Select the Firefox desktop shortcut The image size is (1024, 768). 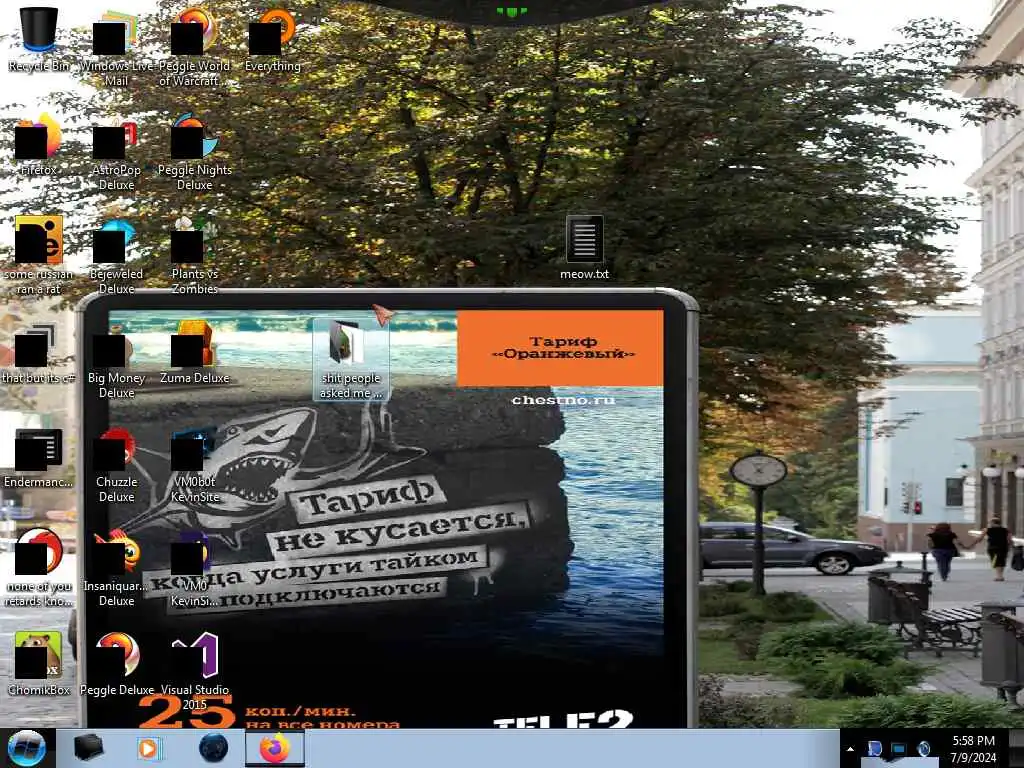tap(39, 145)
